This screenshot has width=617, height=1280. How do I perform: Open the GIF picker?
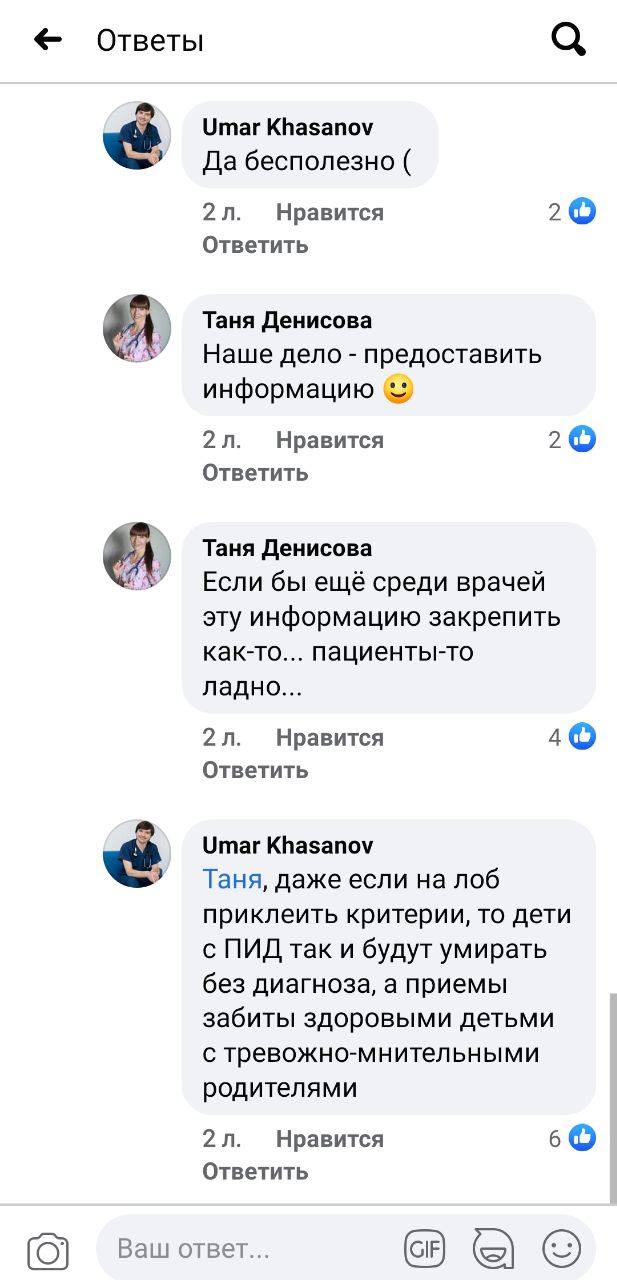click(424, 1248)
